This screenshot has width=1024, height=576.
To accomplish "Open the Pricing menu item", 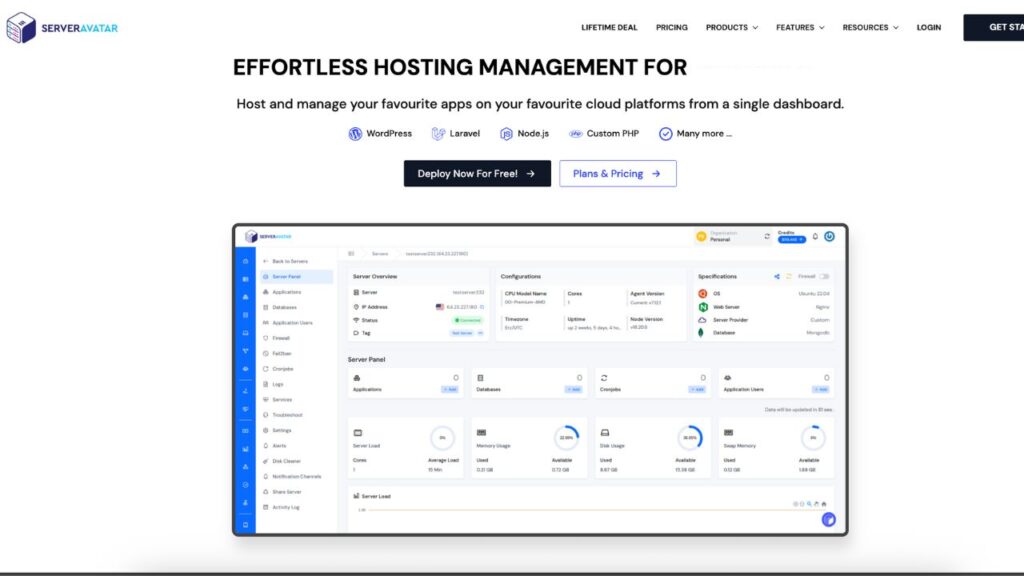I will coord(672,27).
